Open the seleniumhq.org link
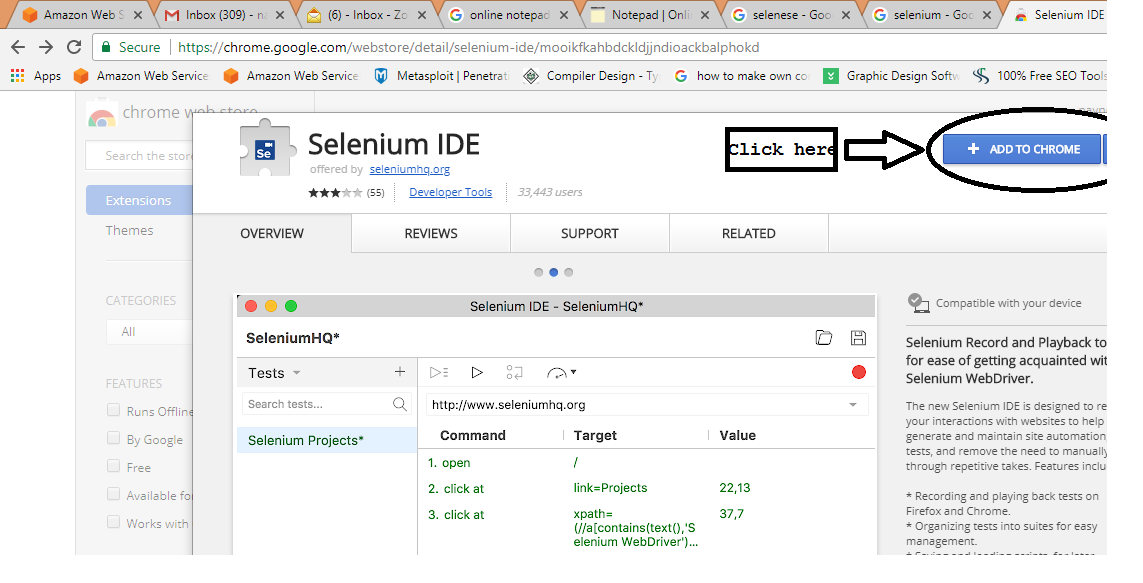 pos(410,169)
